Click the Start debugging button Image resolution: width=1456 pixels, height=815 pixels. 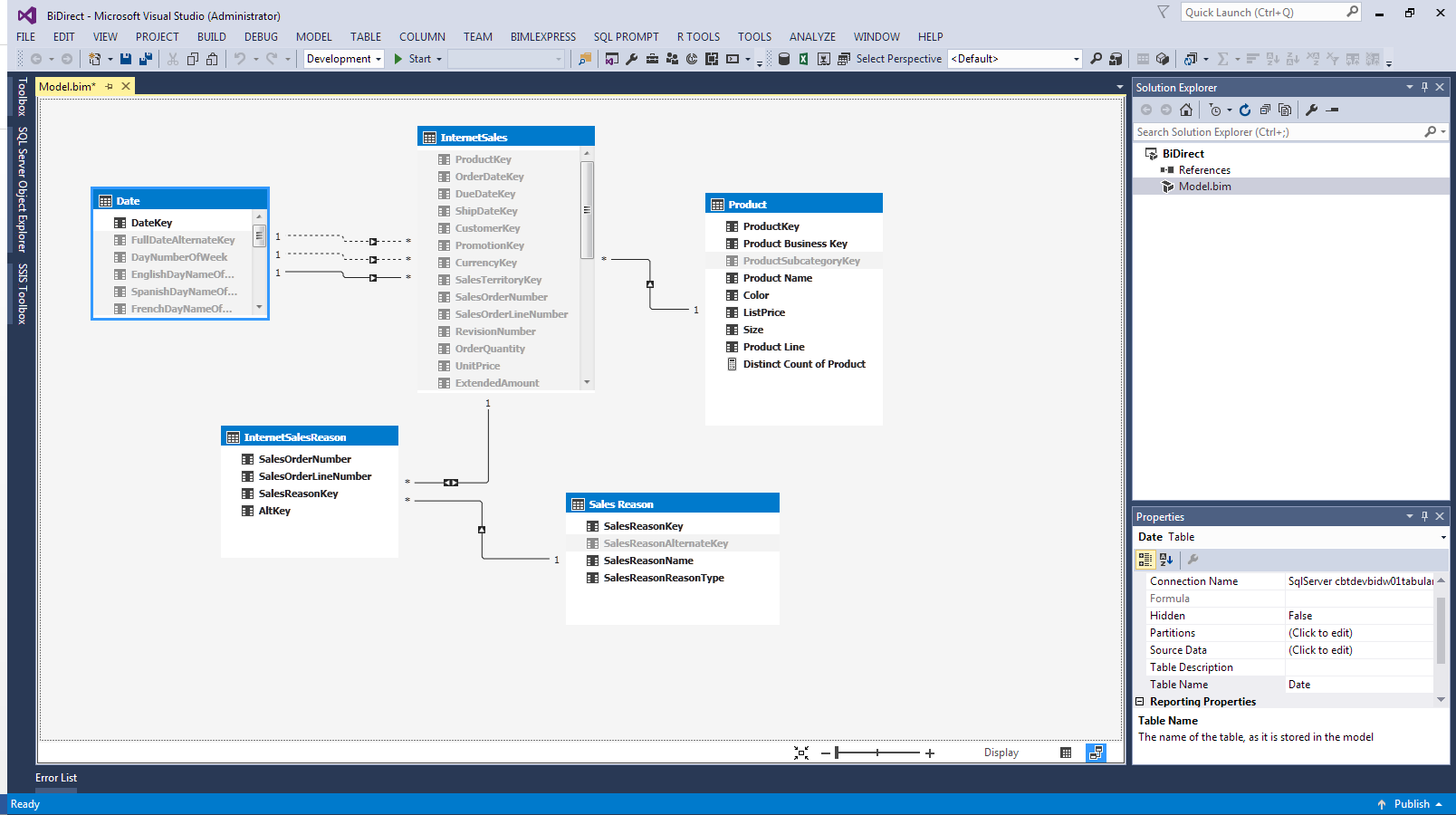tap(413, 59)
